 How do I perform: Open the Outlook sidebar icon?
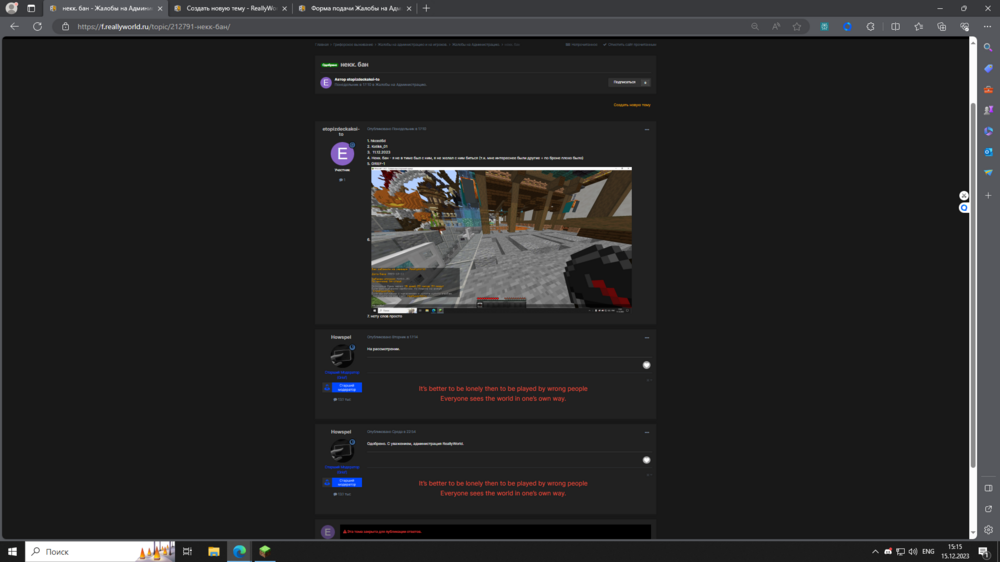pos(988,152)
